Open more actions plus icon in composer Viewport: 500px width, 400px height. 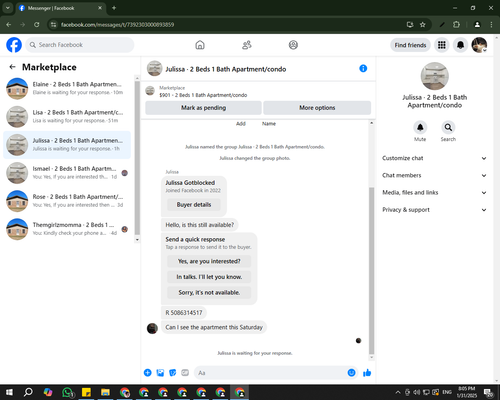148,373
